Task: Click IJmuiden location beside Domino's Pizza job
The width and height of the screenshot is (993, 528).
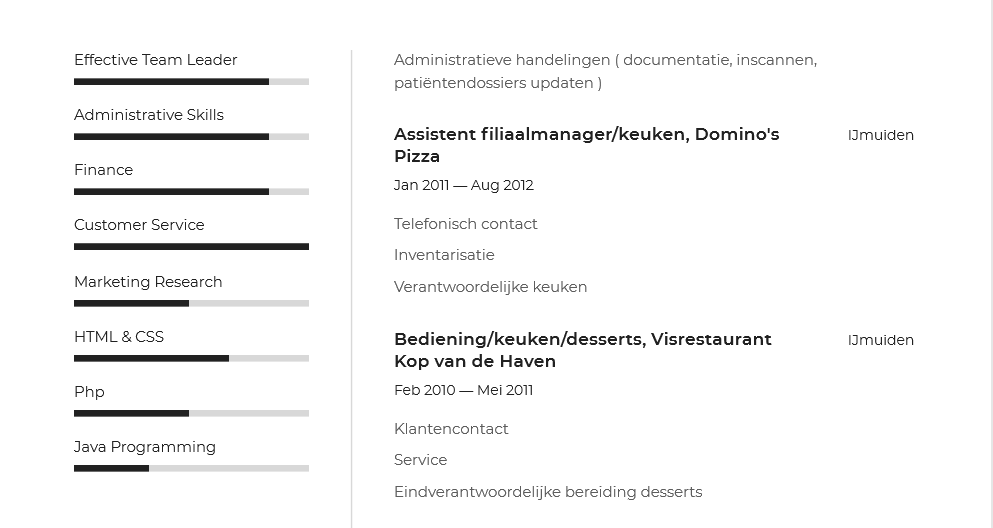Action: tap(880, 135)
